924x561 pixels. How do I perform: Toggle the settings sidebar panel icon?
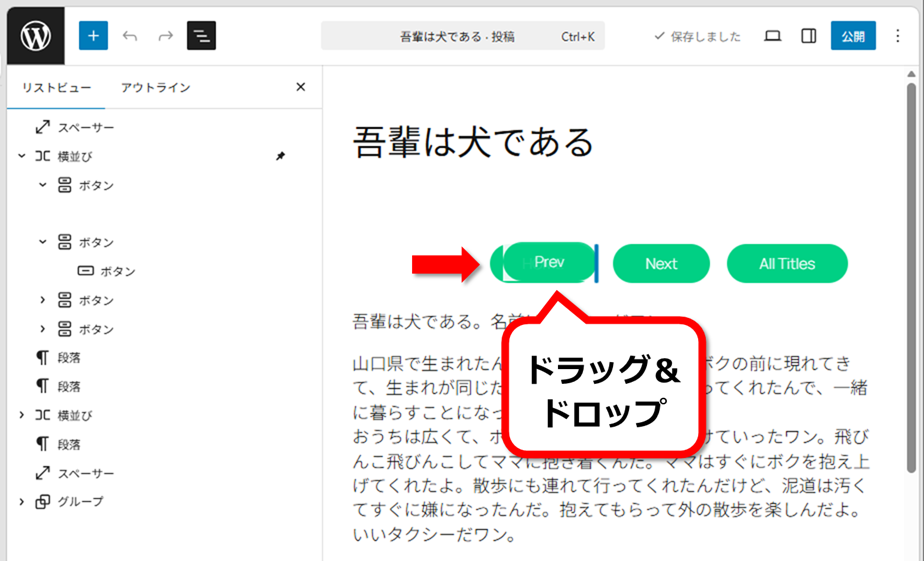tap(808, 36)
